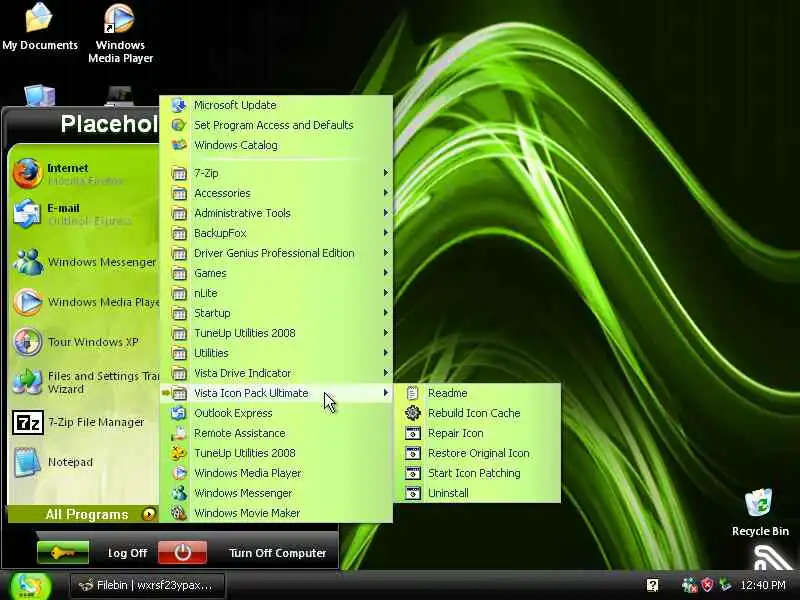This screenshot has height=600, width=800.
Task: Expand the Games submenu arrow
Action: (386, 272)
